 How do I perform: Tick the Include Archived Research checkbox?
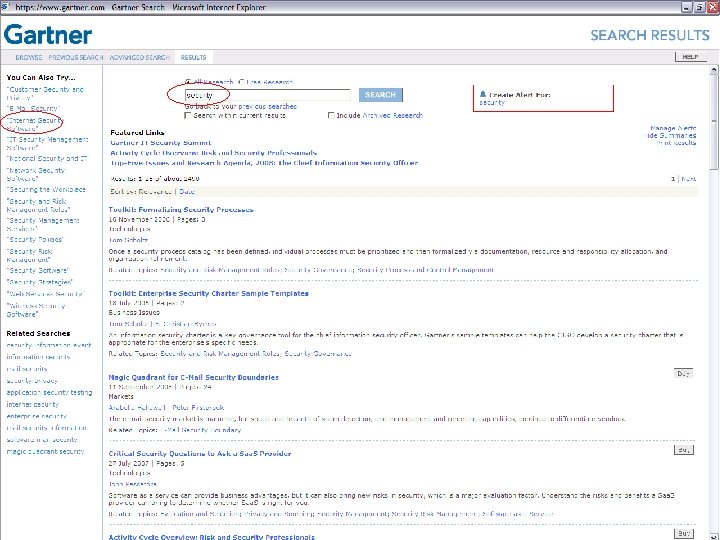(331, 115)
